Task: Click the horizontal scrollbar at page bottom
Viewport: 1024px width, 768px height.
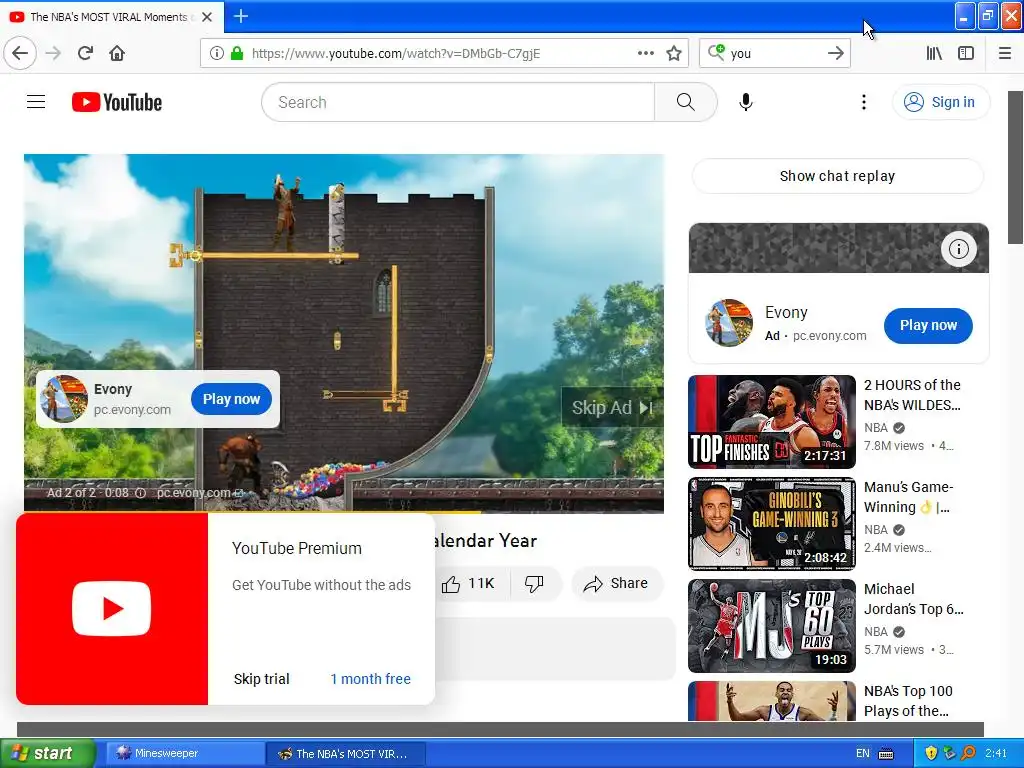Action: (x=500, y=729)
